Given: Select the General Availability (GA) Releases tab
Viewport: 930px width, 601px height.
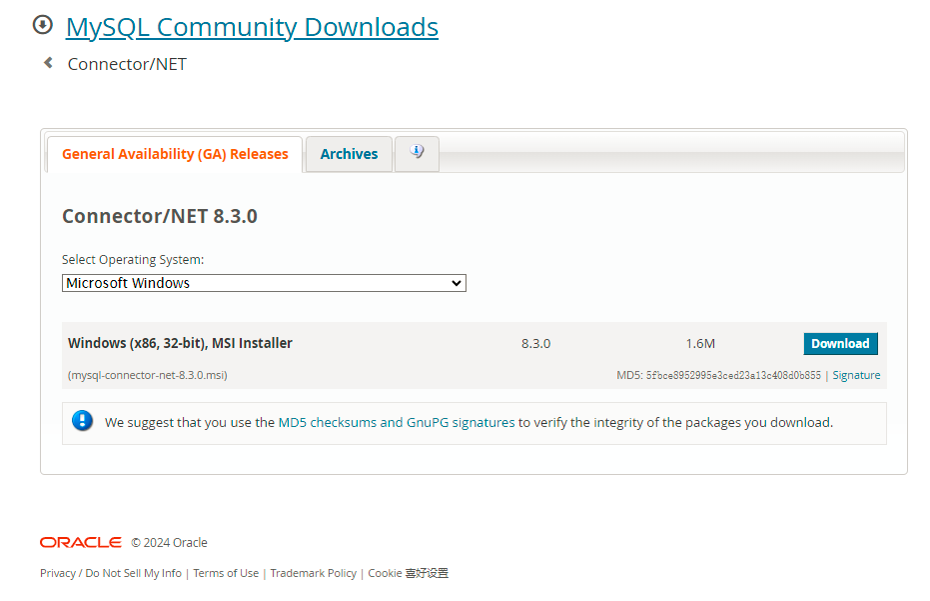Looking at the screenshot, I should pyautogui.click(x=175, y=154).
